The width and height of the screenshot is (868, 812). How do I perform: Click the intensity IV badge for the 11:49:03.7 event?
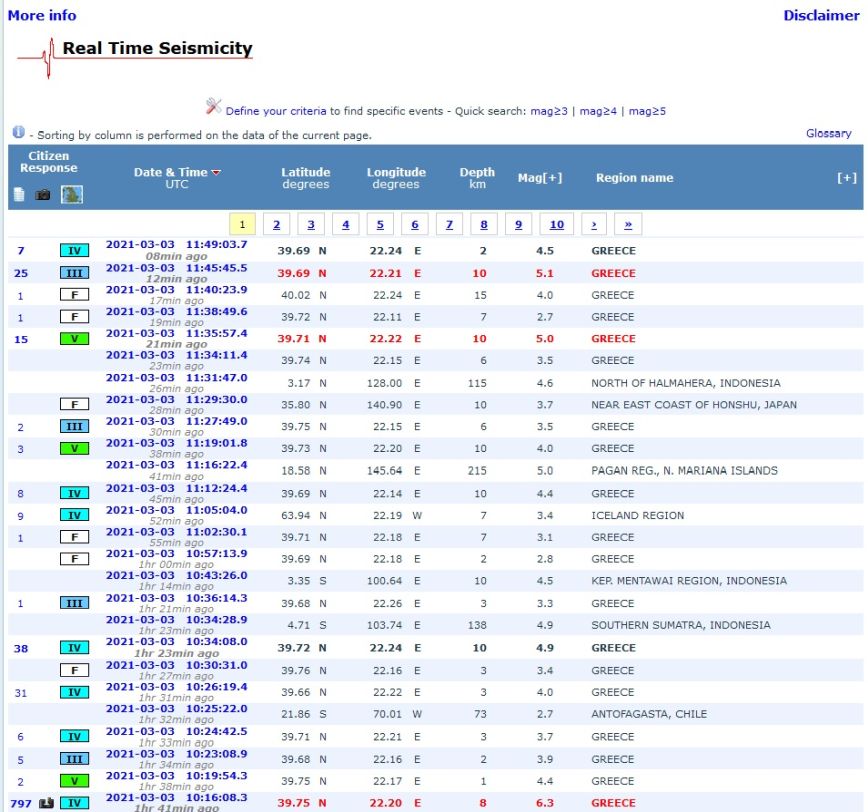click(74, 251)
